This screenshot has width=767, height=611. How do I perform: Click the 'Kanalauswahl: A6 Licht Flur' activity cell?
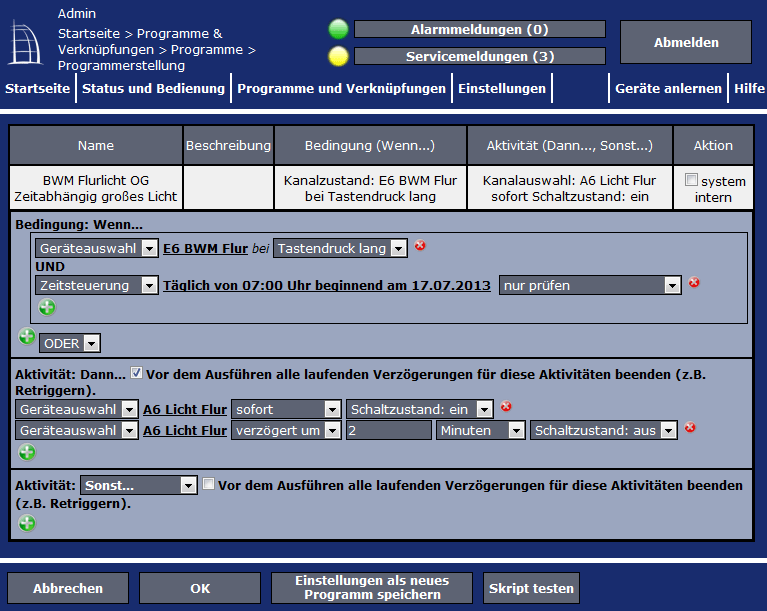click(570, 188)
